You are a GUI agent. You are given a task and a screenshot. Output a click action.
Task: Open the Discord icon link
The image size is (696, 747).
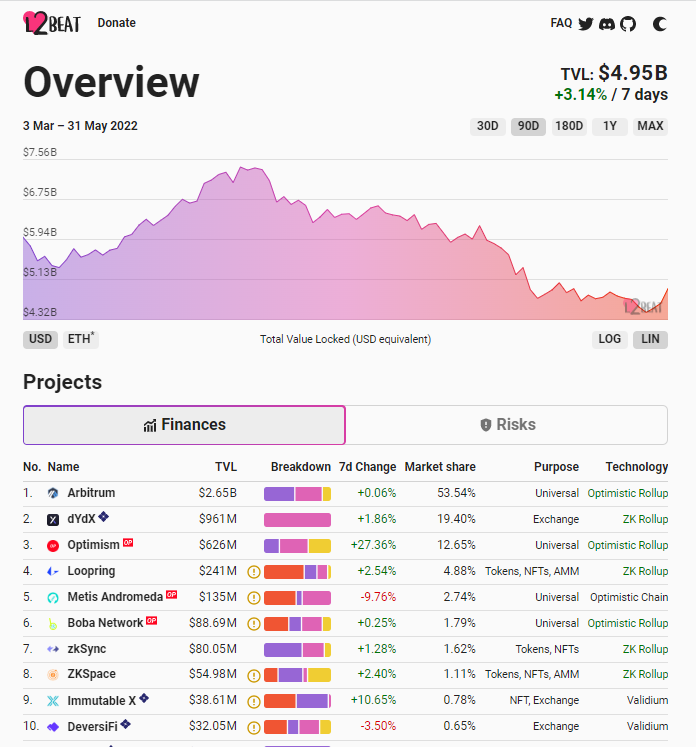(606, 24)
